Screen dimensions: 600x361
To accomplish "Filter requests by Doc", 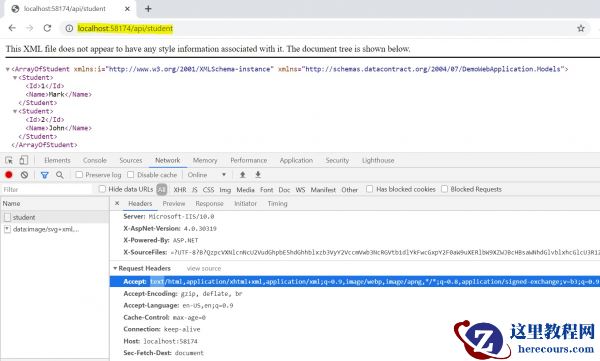I will (284, 189).
